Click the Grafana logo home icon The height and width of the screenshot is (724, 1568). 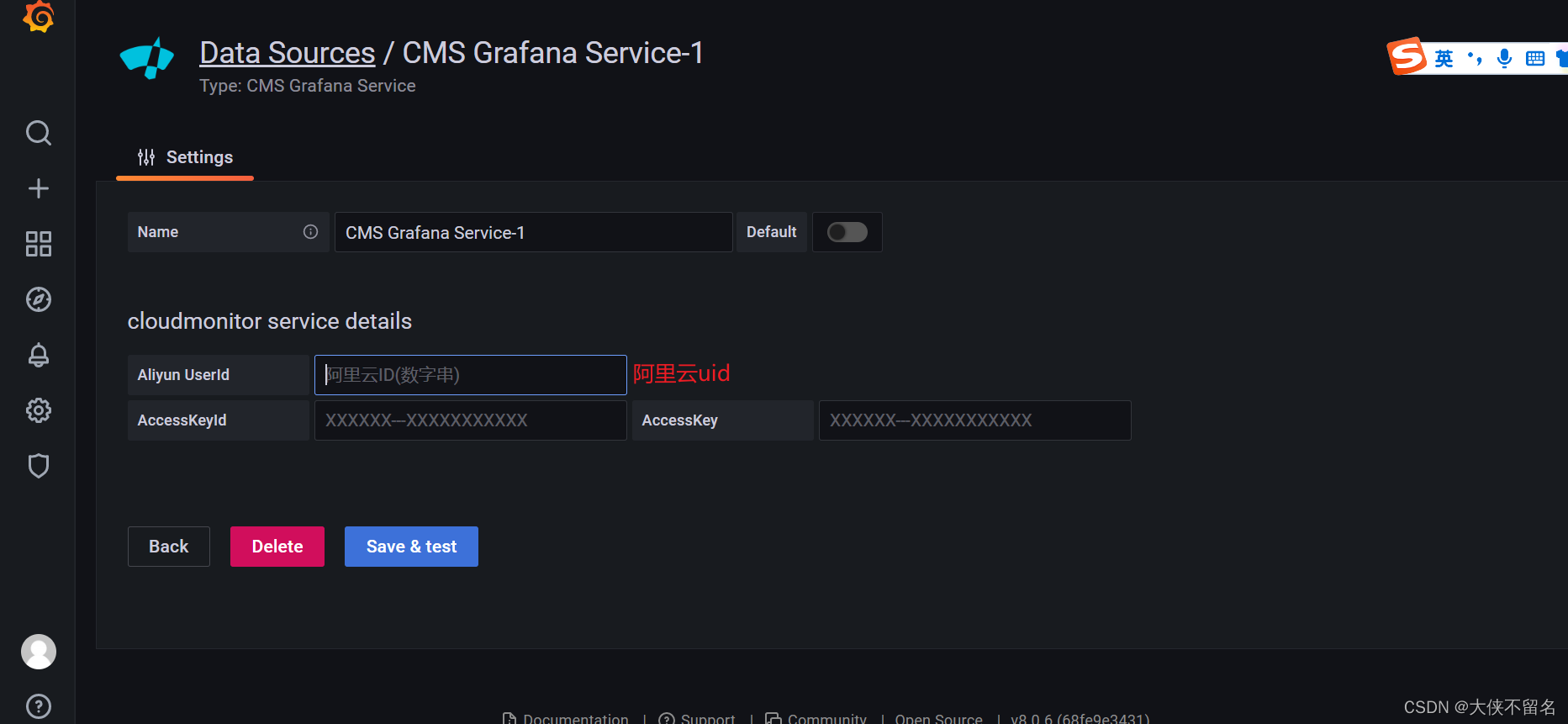point(39,16)
